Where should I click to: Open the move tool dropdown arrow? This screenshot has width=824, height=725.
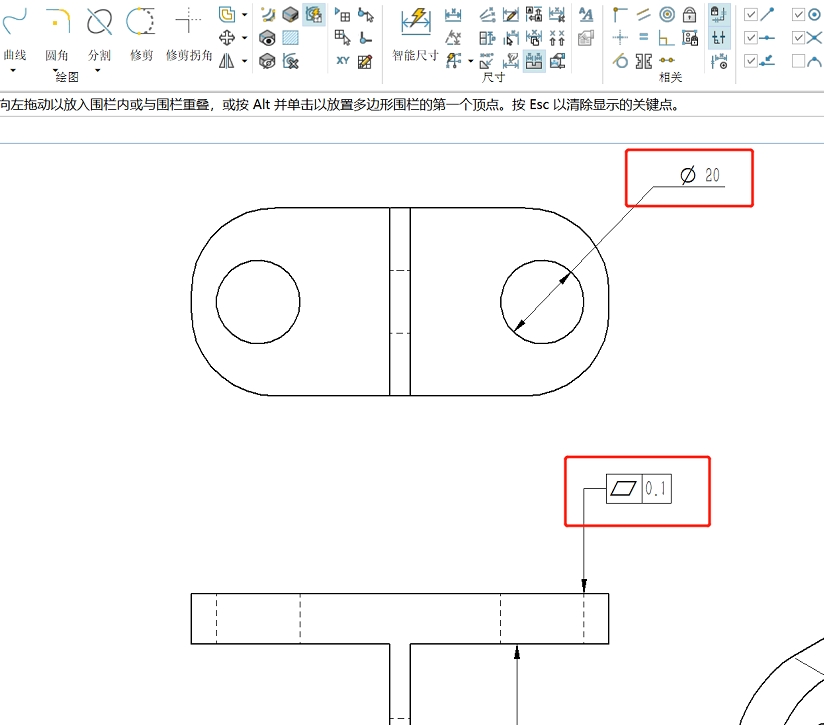click(244, 38)
